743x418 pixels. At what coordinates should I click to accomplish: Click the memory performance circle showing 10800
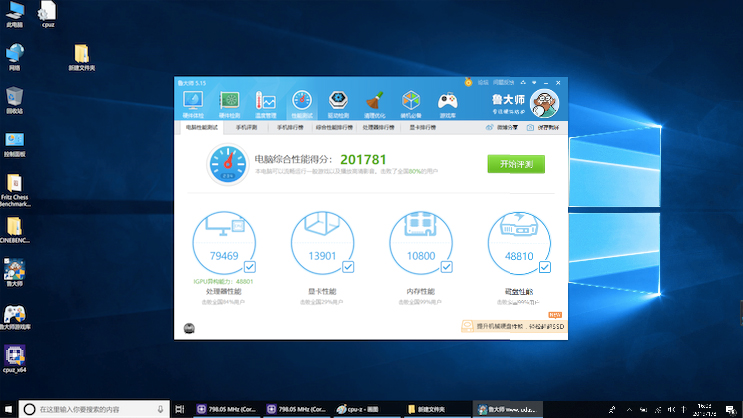421,243
